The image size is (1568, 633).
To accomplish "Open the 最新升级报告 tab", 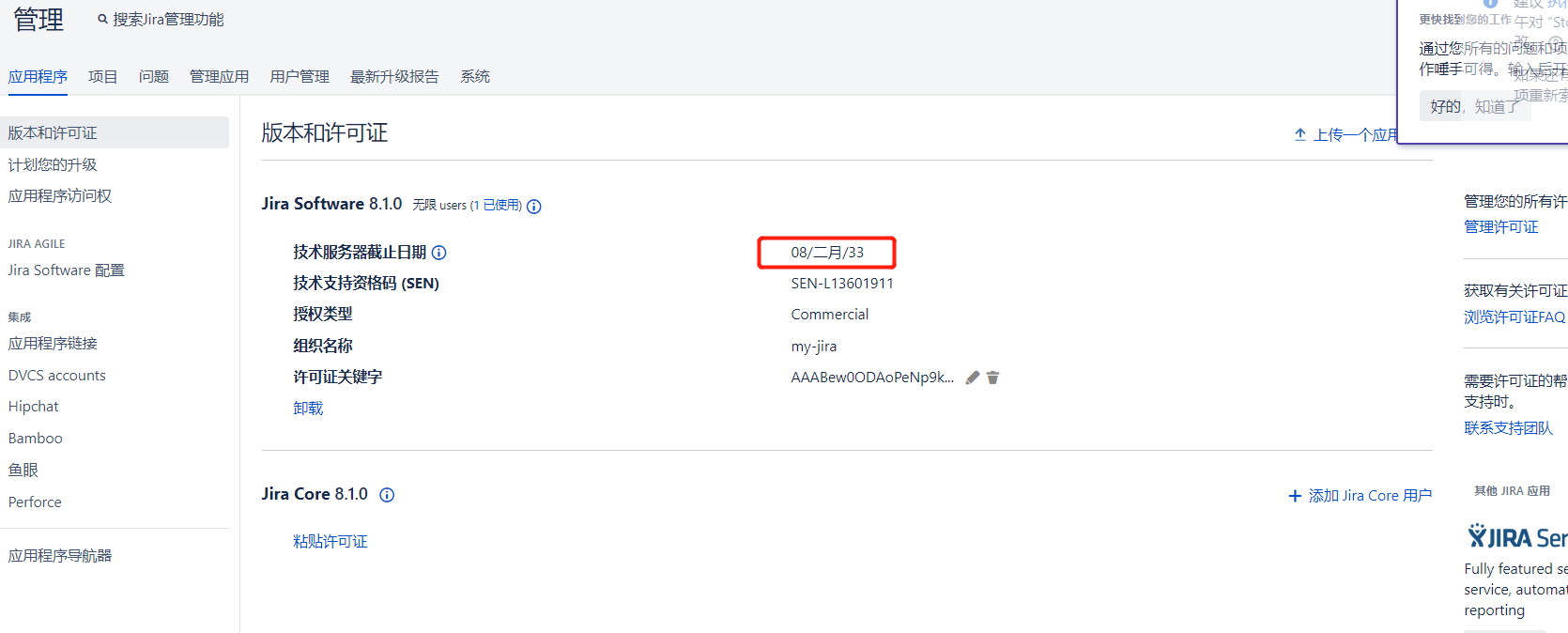I will [x=394, y=77].
